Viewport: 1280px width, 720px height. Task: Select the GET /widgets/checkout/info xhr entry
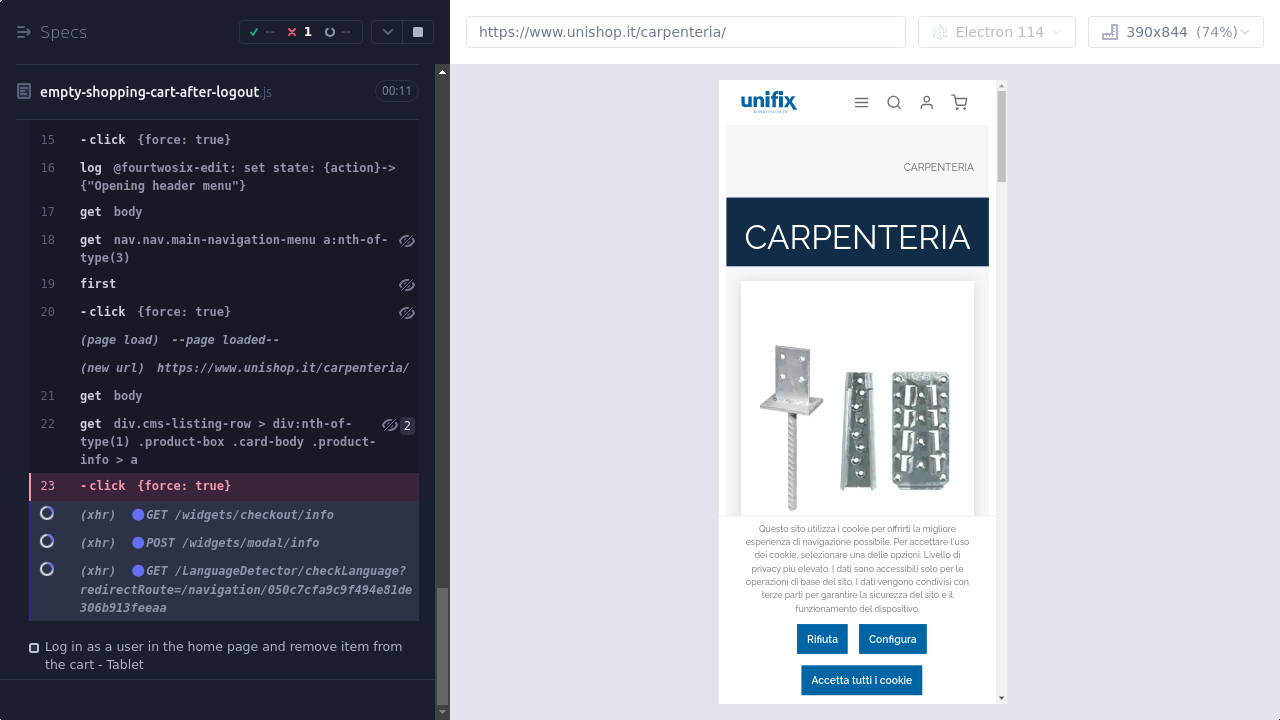pyautogui.click(x=238, y=515)
